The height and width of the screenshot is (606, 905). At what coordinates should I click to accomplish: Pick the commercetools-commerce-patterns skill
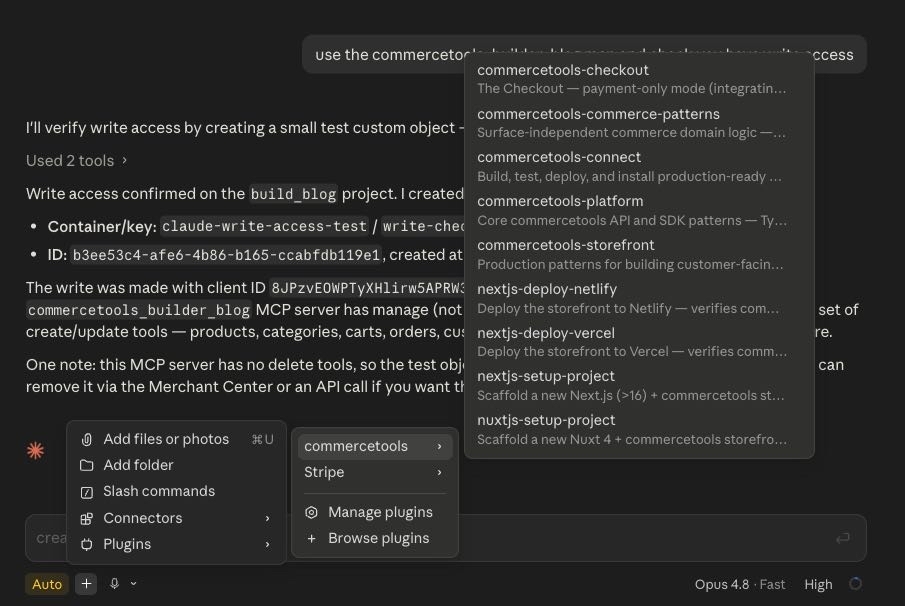point(639,123)
